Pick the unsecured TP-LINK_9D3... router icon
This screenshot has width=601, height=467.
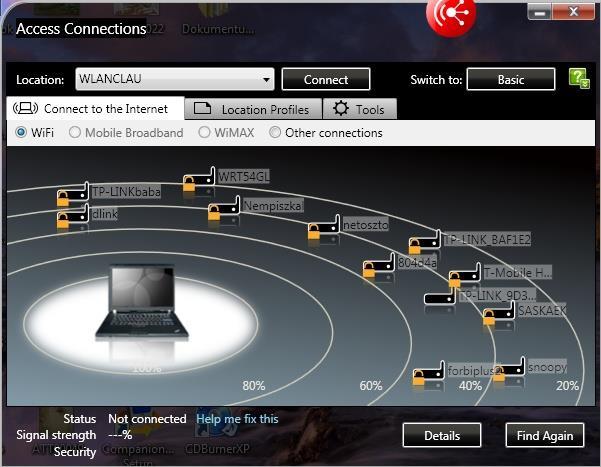[440, 296]
